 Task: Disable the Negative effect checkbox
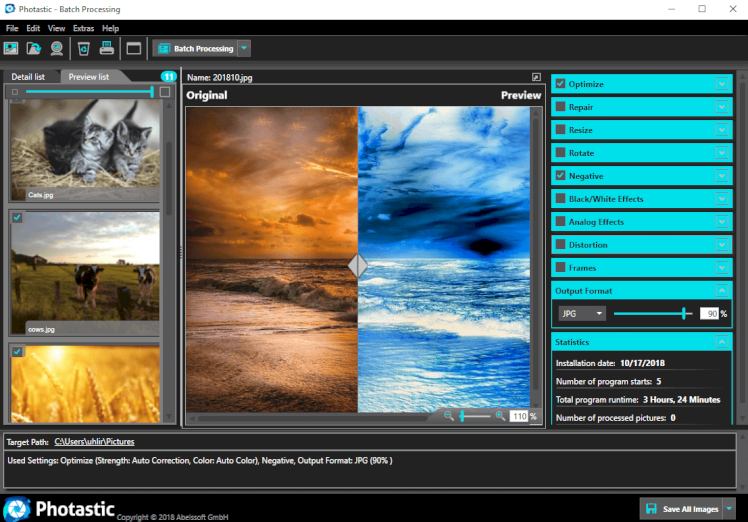[x=560, y=176]
